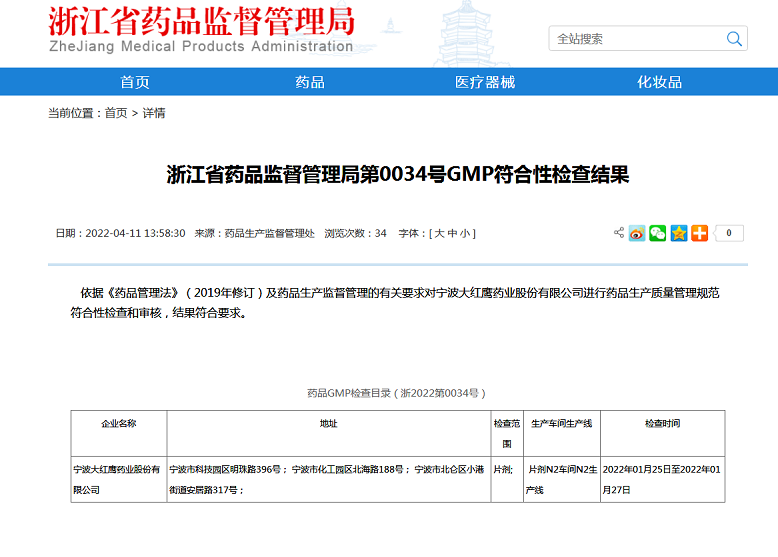The height and width of the screenshot is (557, 778).
Task: Click the 浙江省药品监督管理局 header logo
Action: 201,30
